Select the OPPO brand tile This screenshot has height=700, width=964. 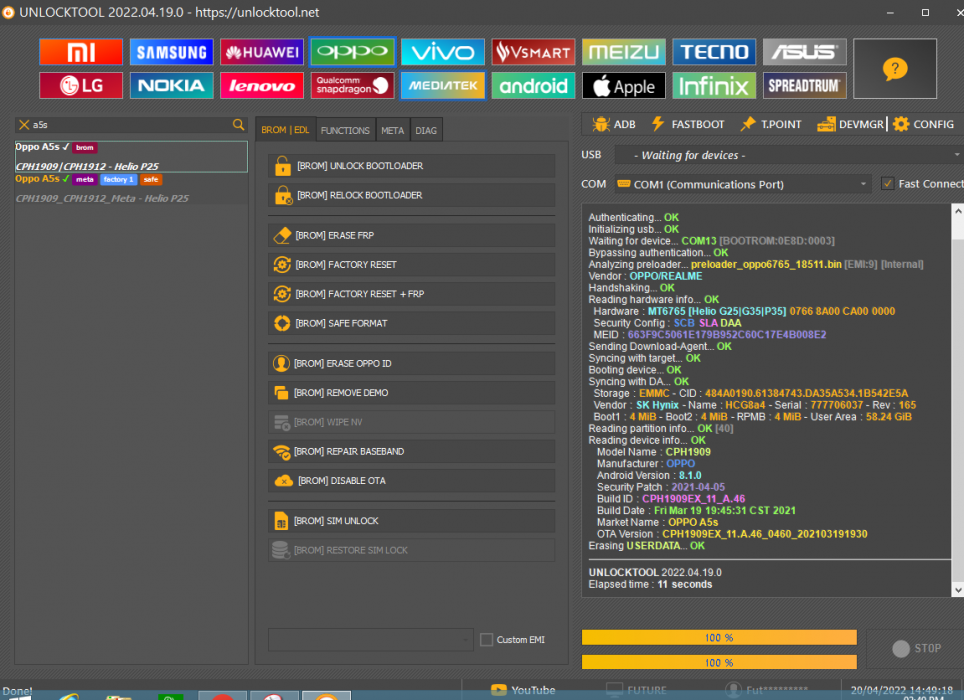[352, 52]
